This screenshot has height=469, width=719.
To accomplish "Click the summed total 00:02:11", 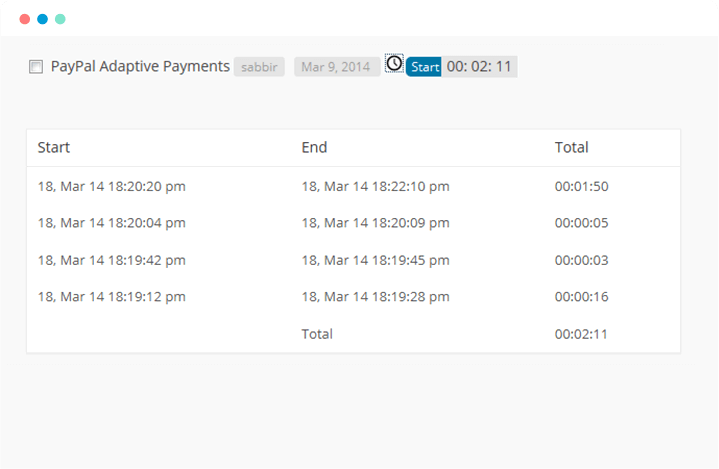I will point(581,334).
